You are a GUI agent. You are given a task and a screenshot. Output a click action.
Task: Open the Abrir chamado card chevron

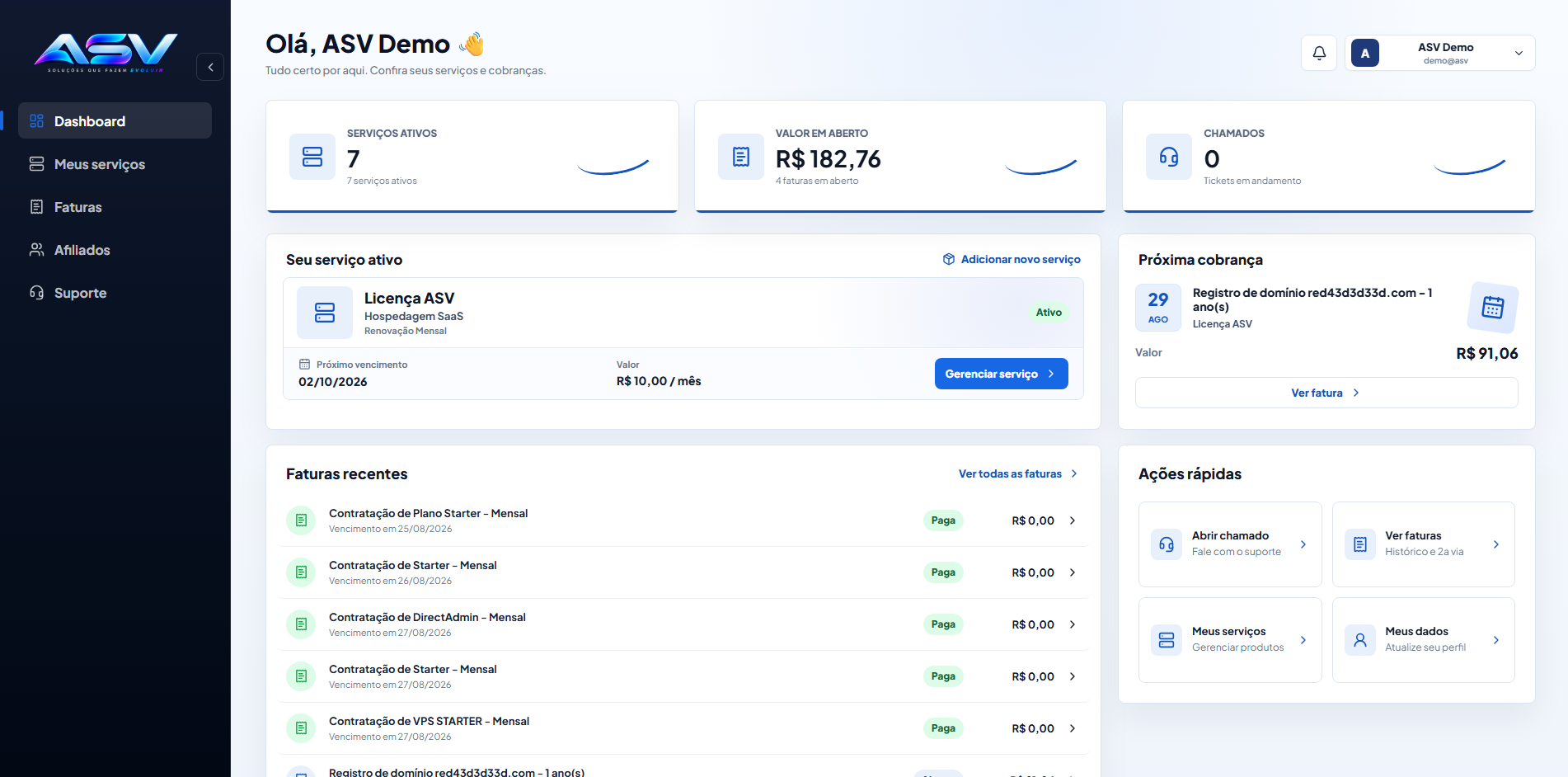pyautogui.click(x=1303, y=544)
